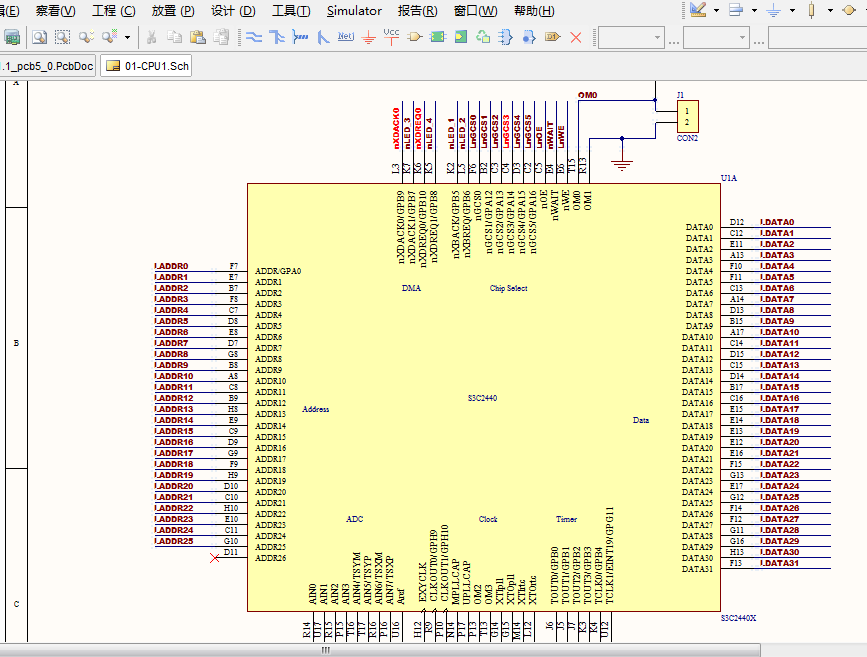This screenshot has width=867, height=657.
Task: Click the Paste clipboard icon
Action: 198,37
